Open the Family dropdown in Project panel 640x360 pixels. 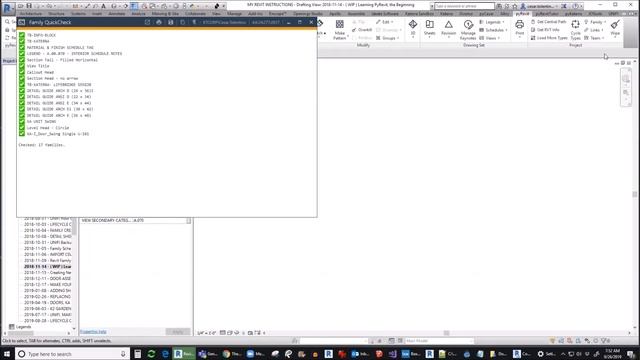[x=595, y=22]
